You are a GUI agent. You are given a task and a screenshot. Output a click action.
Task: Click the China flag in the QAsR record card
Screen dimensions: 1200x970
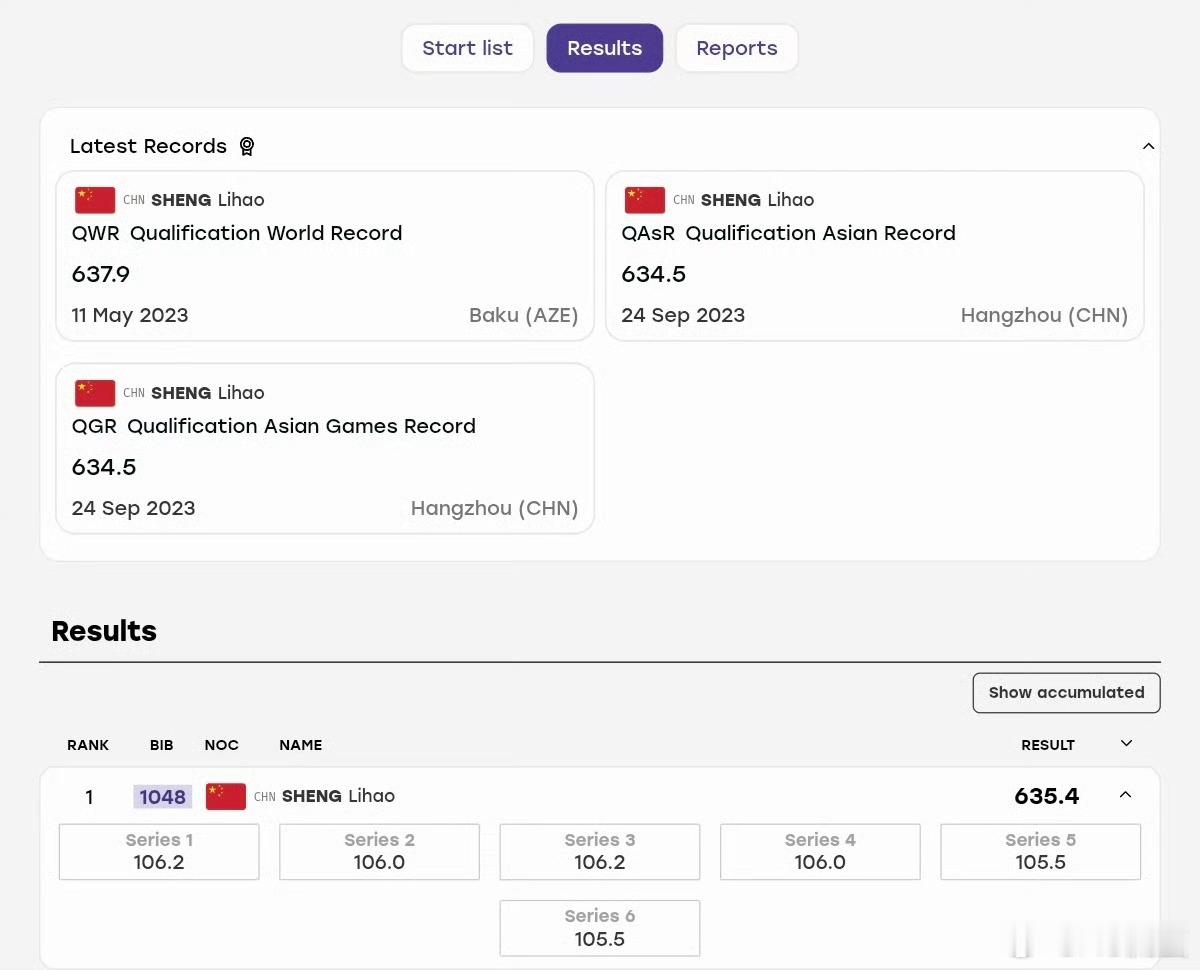(645, 200)
